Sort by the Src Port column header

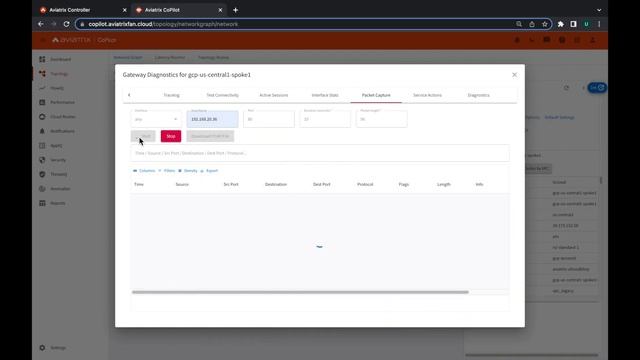[x=231, y=184]
